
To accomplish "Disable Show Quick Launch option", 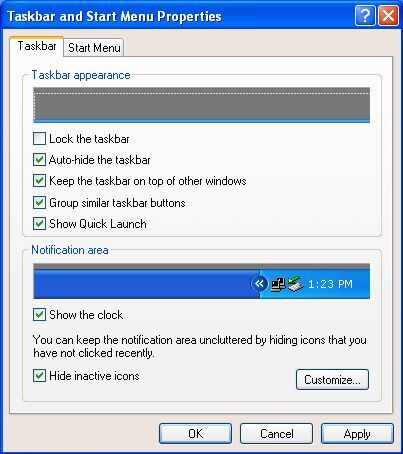I will click(39, 224).
